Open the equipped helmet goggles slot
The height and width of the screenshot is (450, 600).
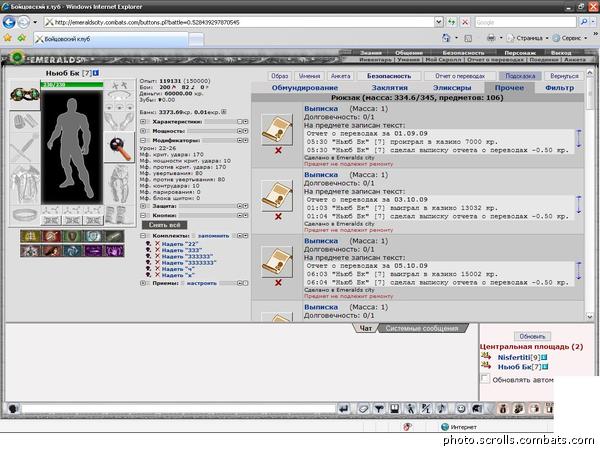25,95
